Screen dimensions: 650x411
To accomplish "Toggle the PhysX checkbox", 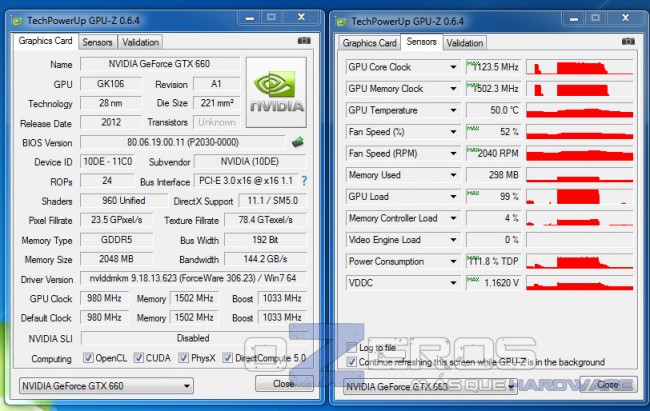I will pos(183,357).
